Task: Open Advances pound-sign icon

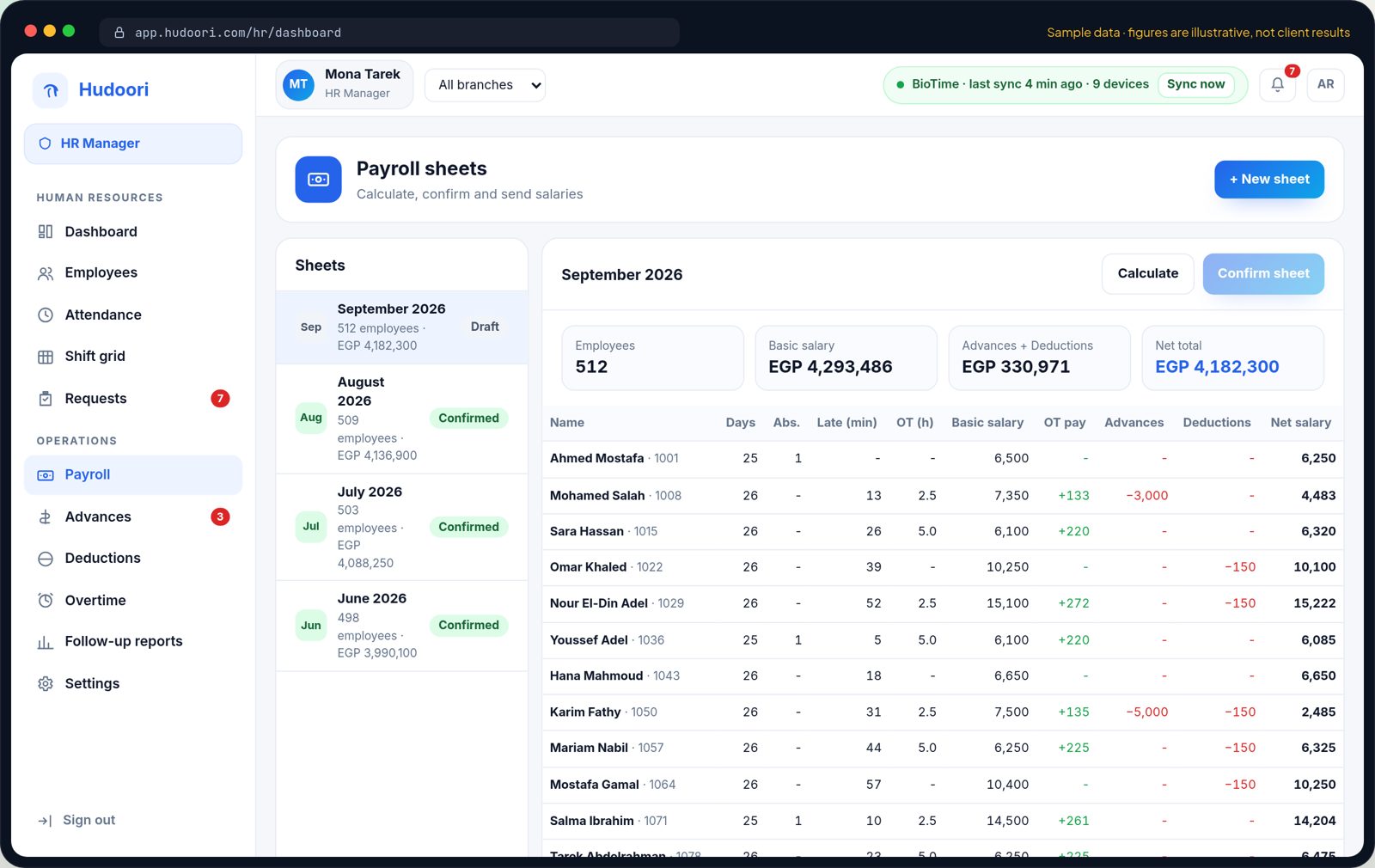Action: (46, 517)
